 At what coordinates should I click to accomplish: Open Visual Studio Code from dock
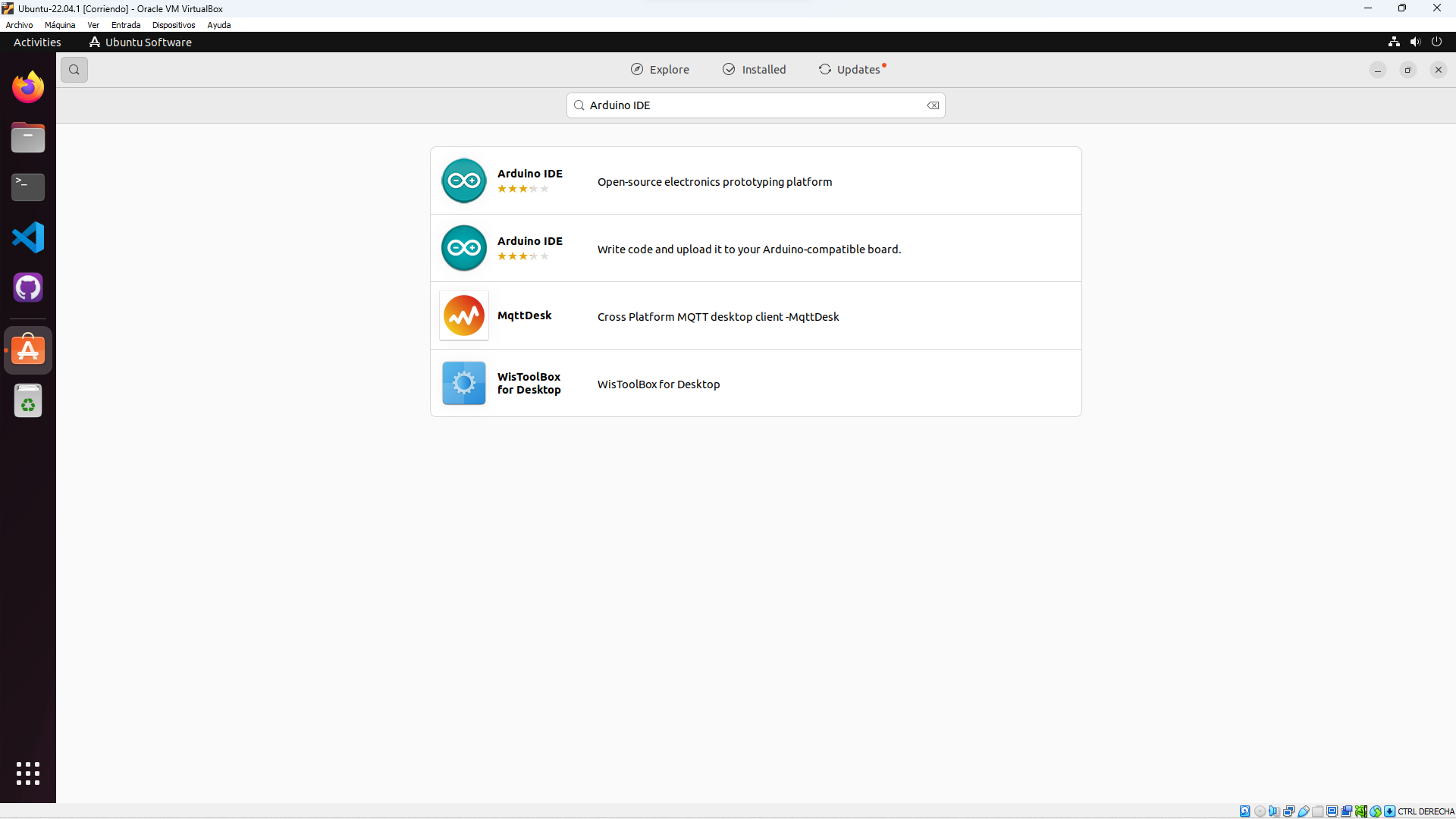click(x=28, y=237)
